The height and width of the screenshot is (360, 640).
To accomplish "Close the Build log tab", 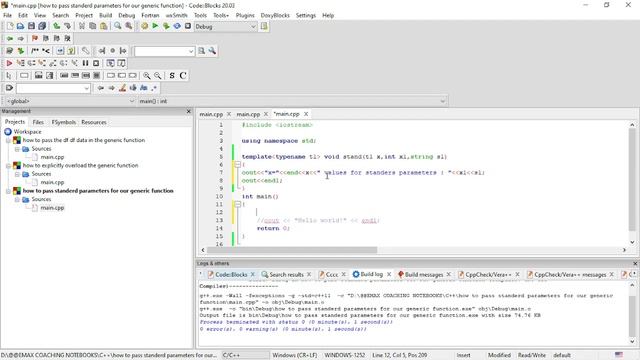I will tap(389, 274).
